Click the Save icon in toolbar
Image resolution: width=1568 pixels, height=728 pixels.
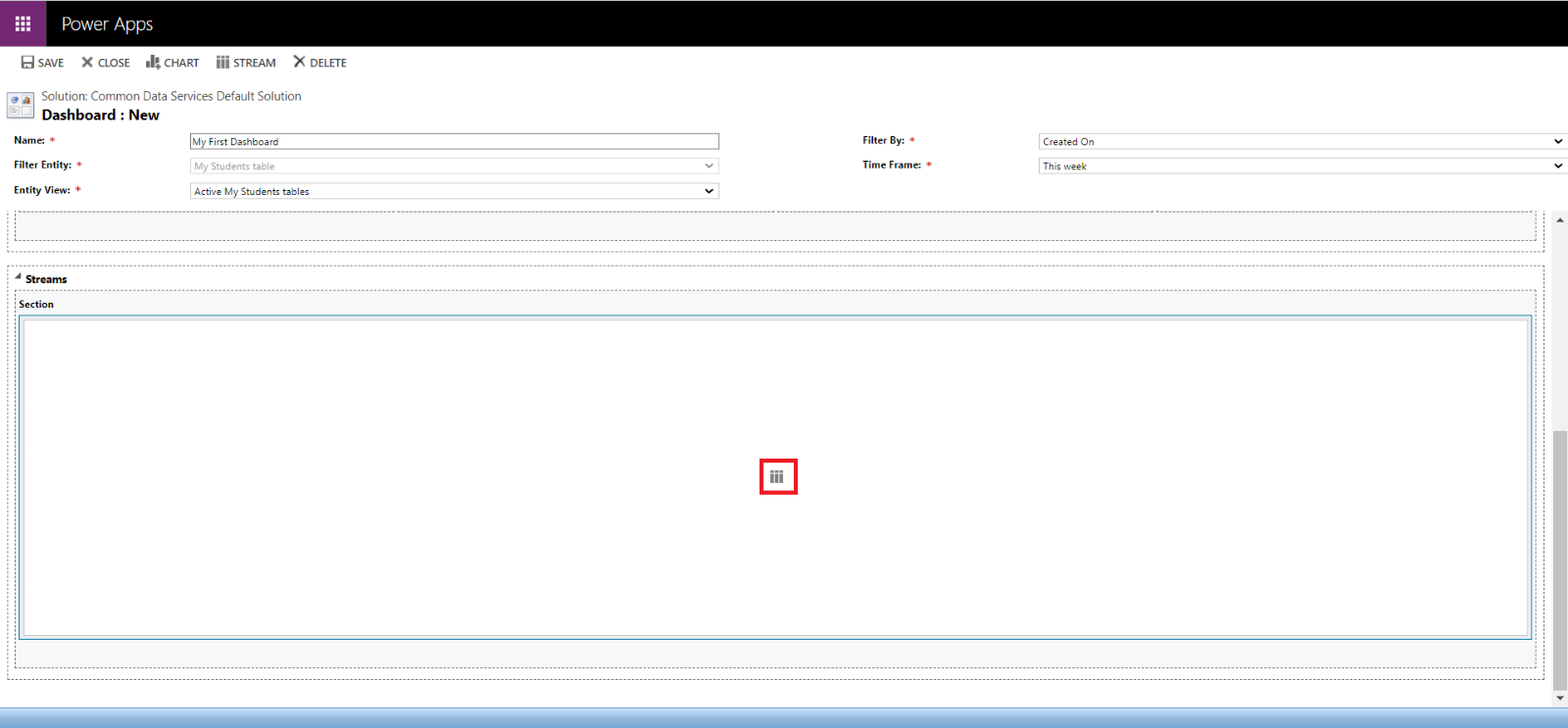pyautogui.click(x=27, y=63)
